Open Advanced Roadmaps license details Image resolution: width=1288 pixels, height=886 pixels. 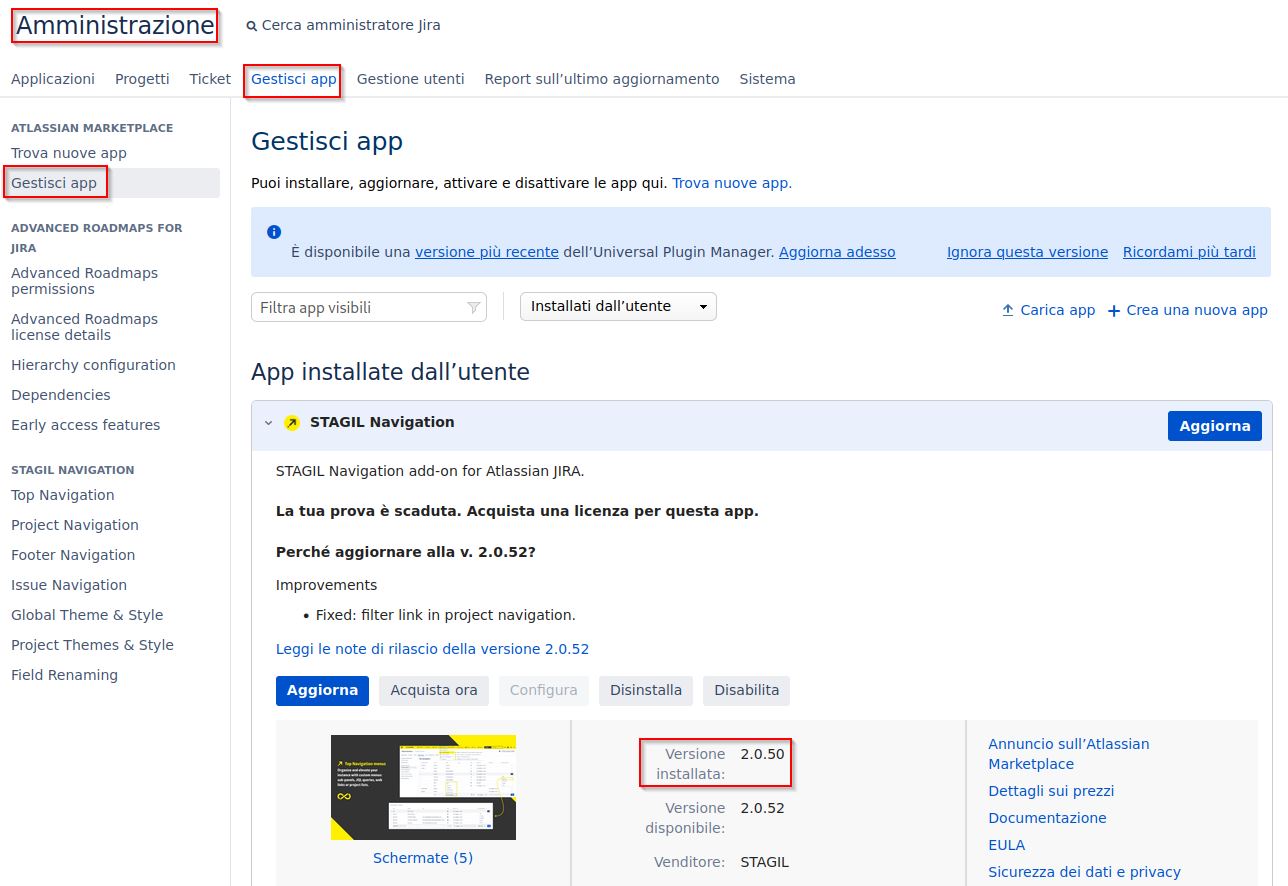[84, 327]
